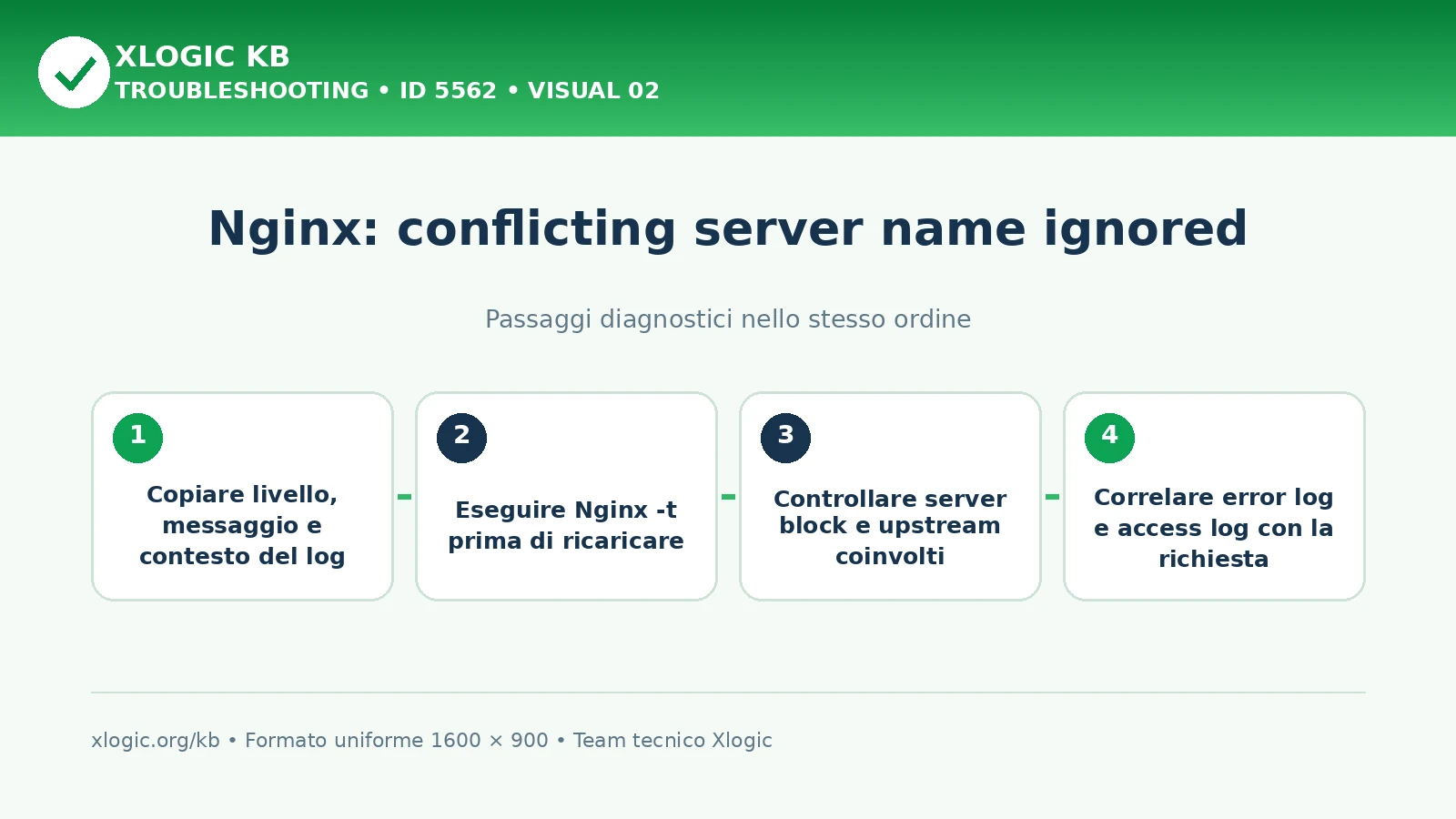Select the Copiare livello messaggio card text
Viewport: 1456px width, 819px height.
click(242, 525)
